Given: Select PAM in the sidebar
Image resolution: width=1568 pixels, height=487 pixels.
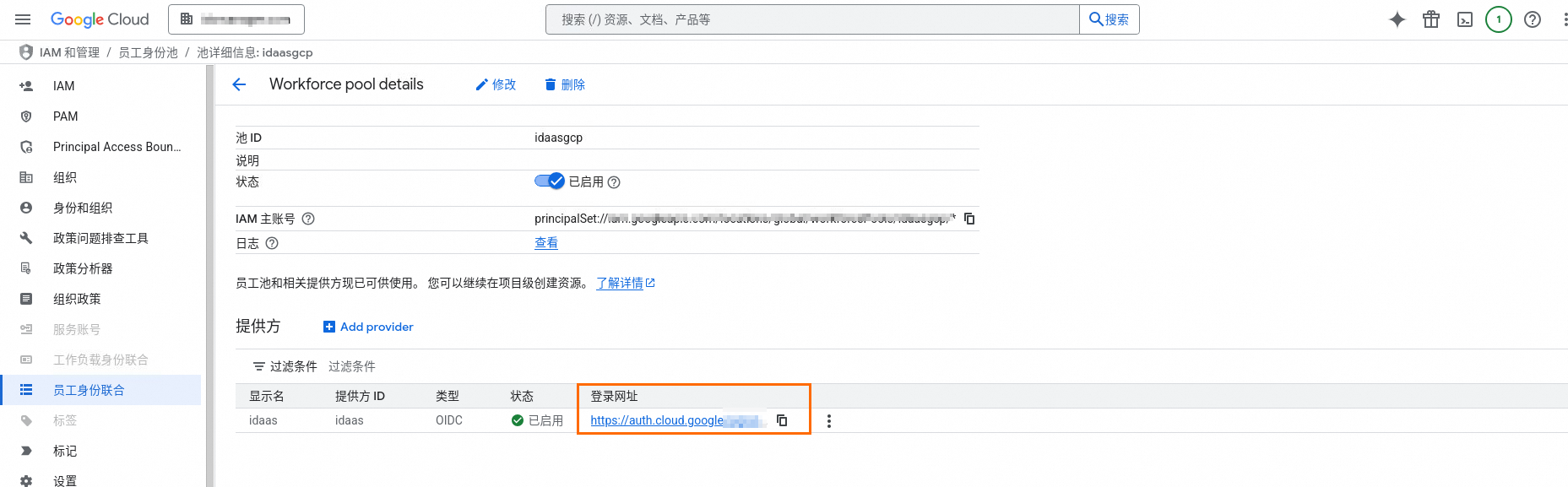Looking at the screenshot, I should tap(101, 116).
